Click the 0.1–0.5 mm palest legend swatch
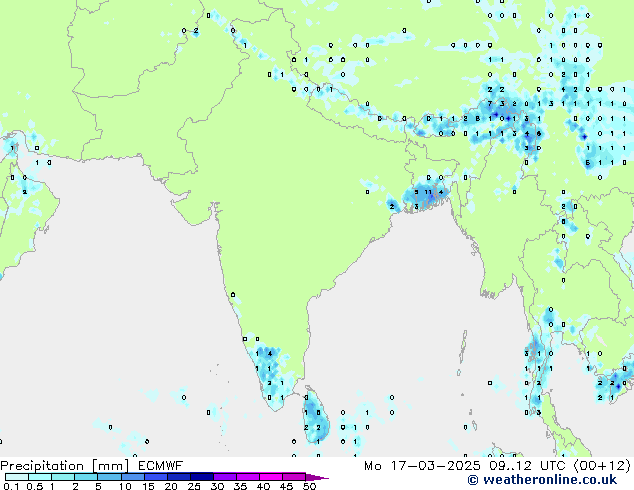This screenshot has width=634, height=490. [17, 477]
